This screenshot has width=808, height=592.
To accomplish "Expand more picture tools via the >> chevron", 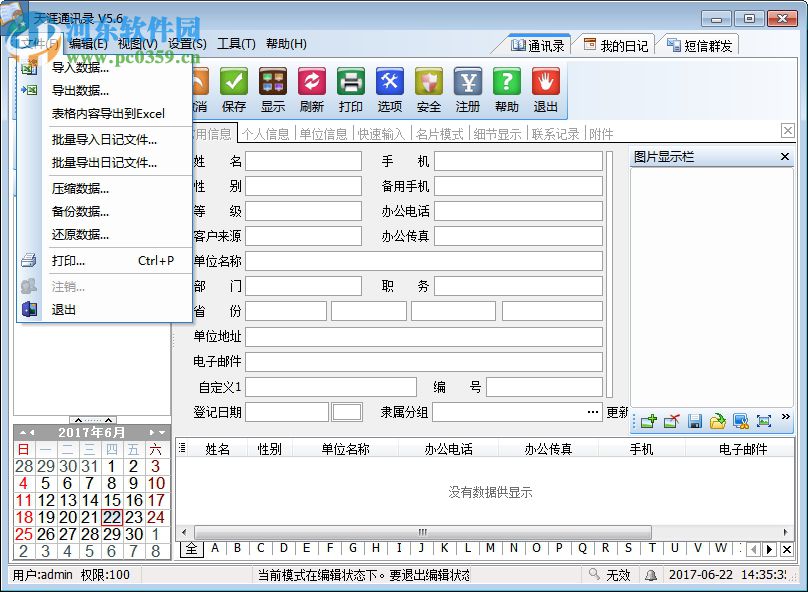I will [787, 417].
